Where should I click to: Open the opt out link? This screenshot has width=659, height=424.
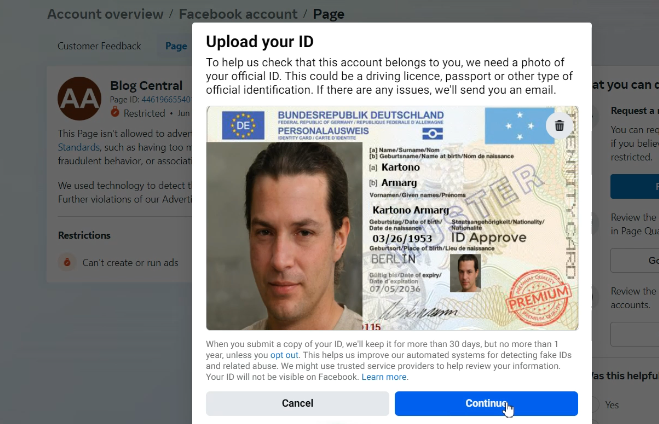point(284,355)
